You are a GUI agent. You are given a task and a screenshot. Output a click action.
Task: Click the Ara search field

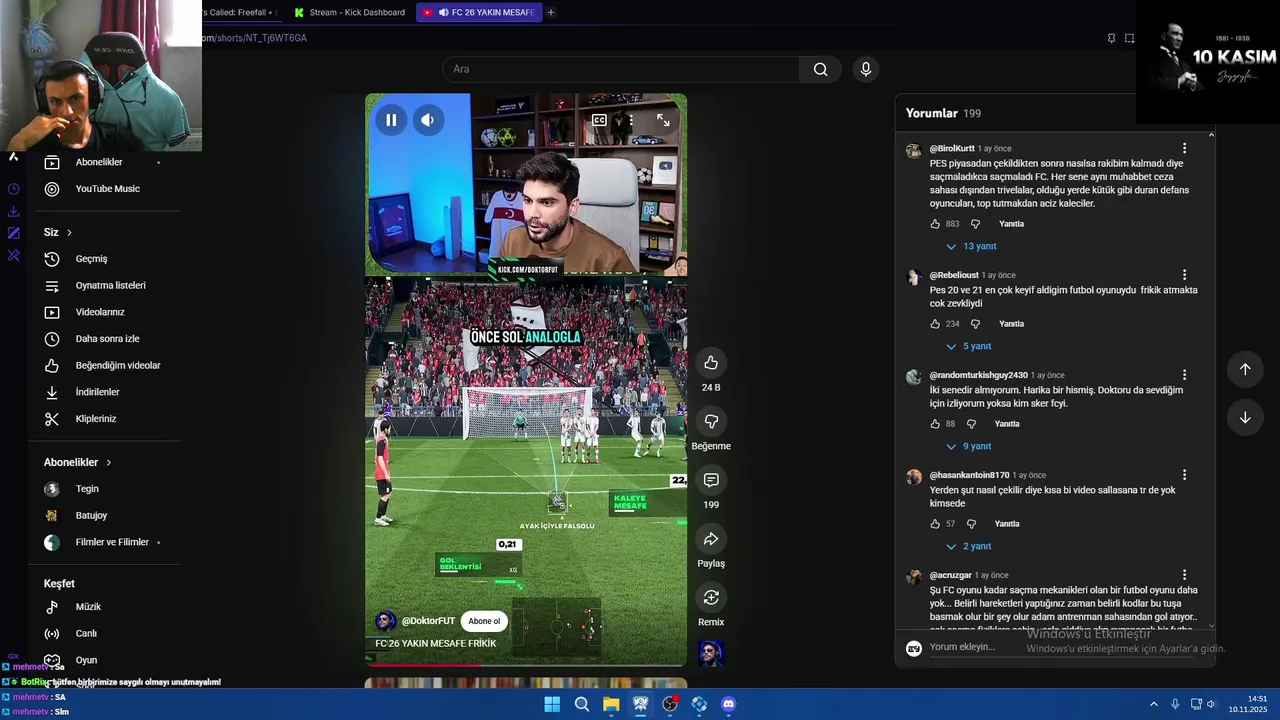(x=620, y=69)
